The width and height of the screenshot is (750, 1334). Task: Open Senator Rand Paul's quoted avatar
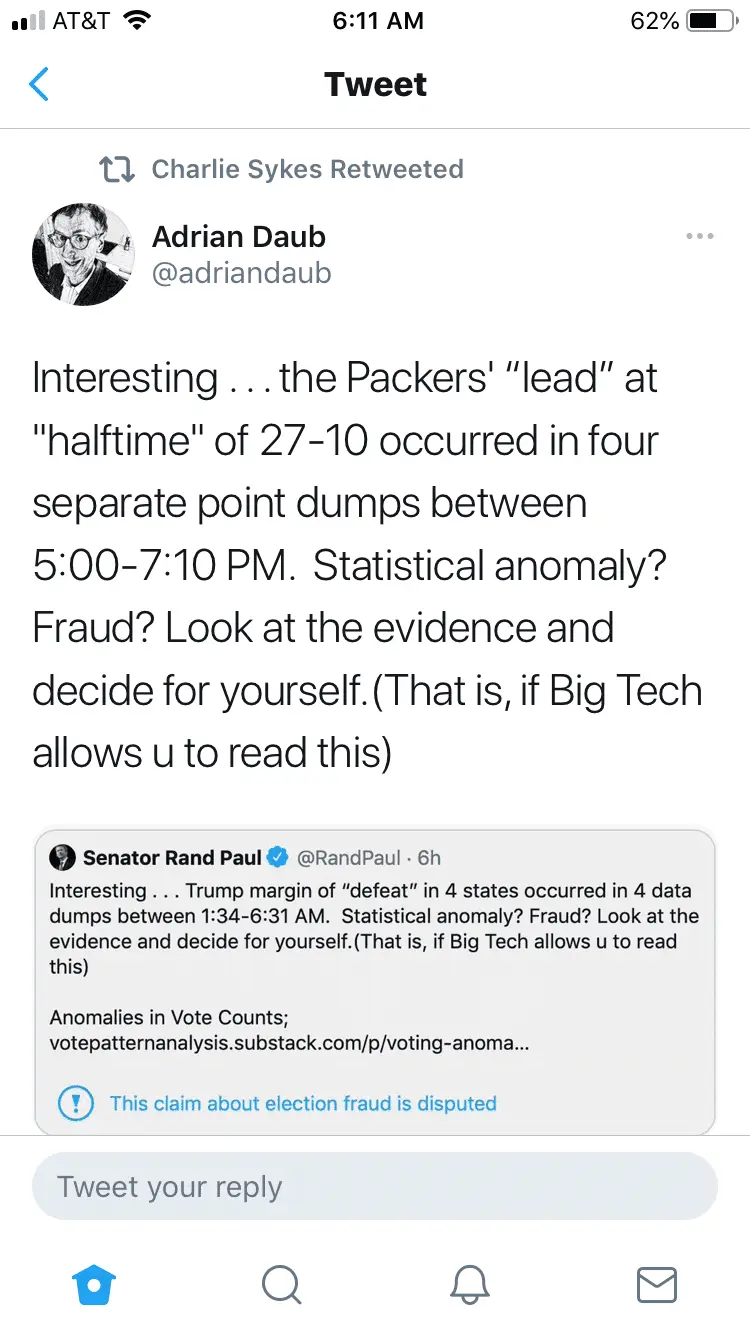pyautogui.click(x=63, y=857)
